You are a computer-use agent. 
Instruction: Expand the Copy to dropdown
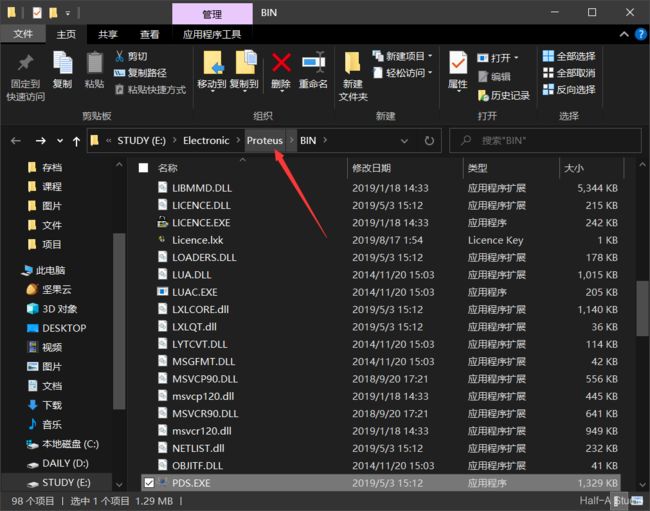click(x=245, y=91)
